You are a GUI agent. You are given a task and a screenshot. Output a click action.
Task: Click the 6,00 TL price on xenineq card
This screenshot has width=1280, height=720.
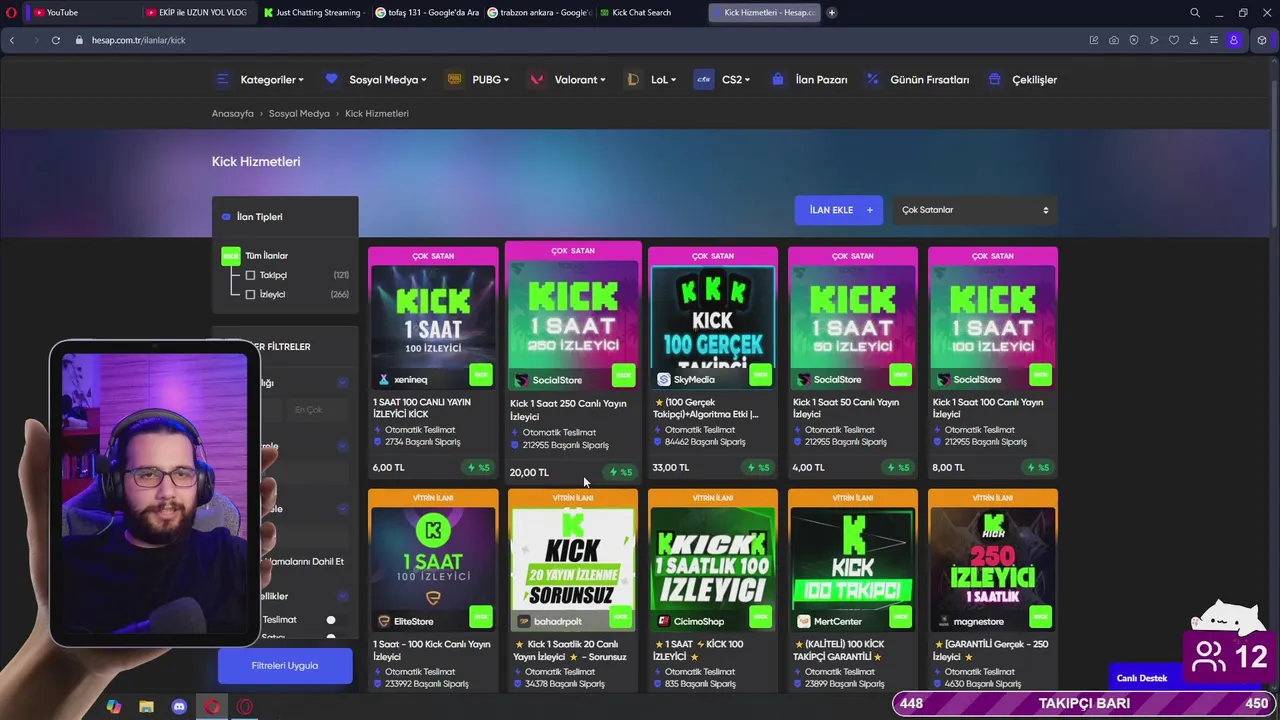point(389,468)
